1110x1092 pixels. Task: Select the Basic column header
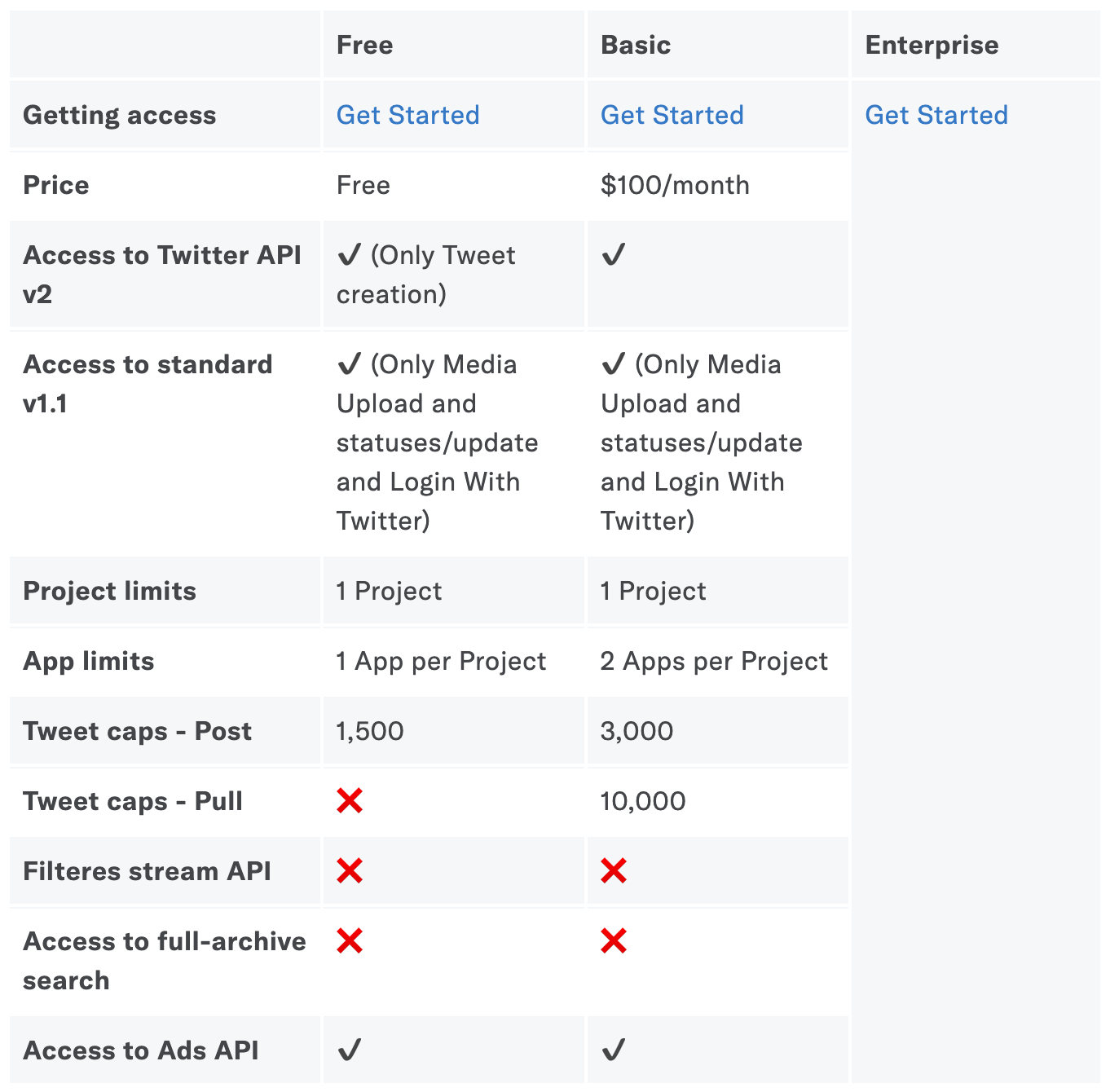point(636,45)
